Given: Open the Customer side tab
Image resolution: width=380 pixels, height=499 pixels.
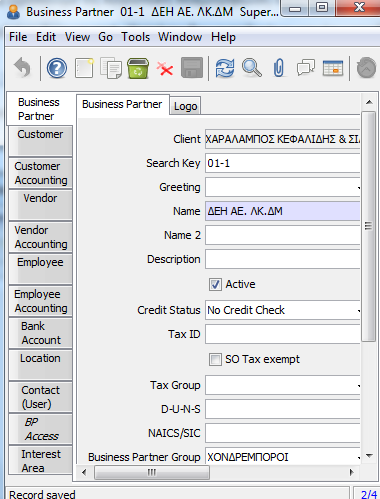Looking at the screenshot, I should pyautogui.click(x=40, y=141).
